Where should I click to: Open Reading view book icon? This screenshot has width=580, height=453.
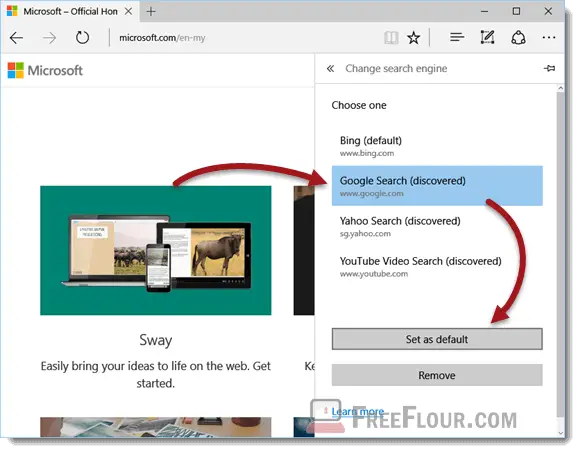[x=391, y=37]
